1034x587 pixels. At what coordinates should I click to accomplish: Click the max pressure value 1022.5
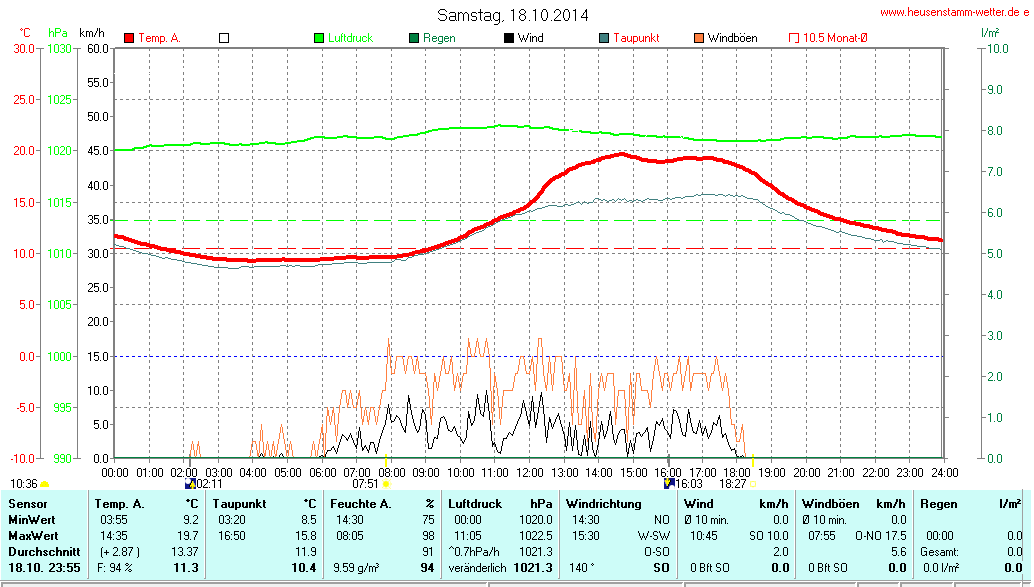point(535,536)
